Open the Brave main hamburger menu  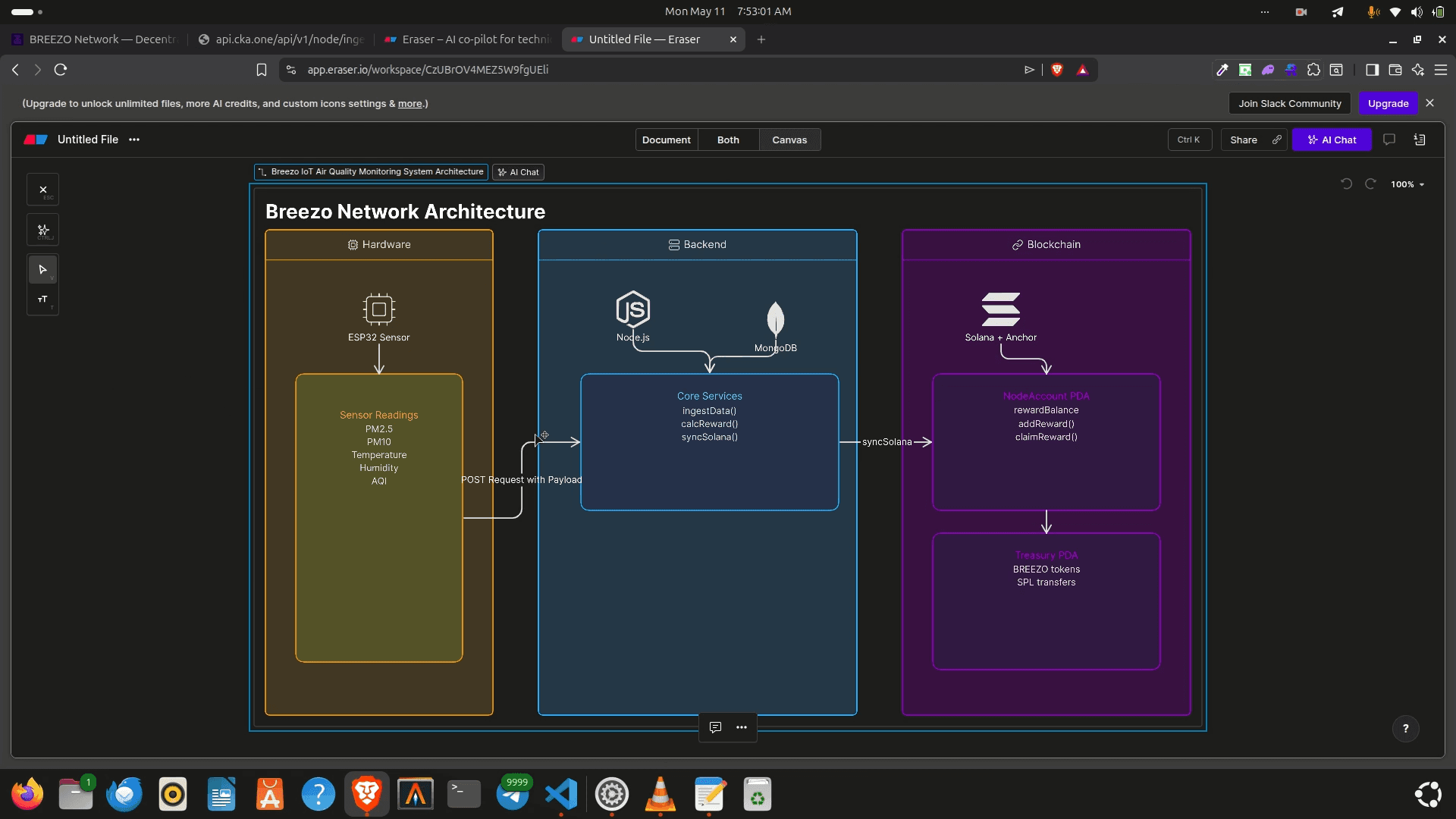point(1442,70)
